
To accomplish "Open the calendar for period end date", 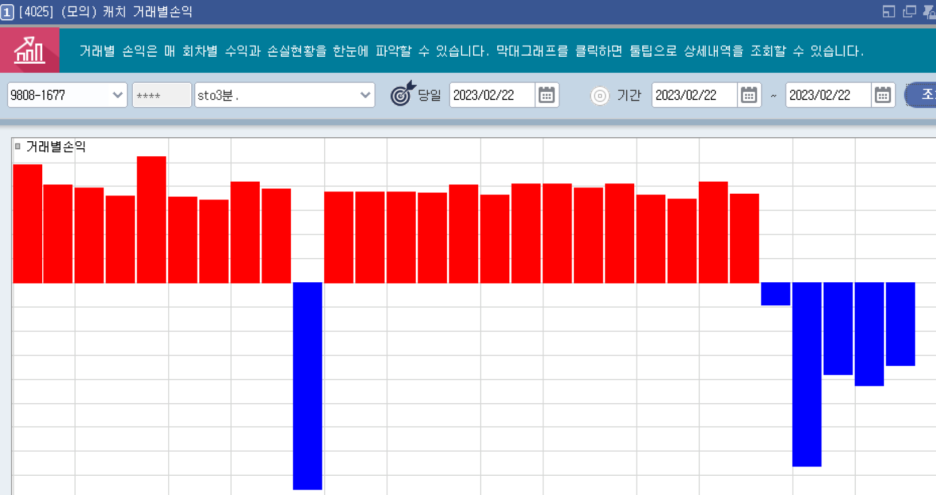I will point(882,95).
